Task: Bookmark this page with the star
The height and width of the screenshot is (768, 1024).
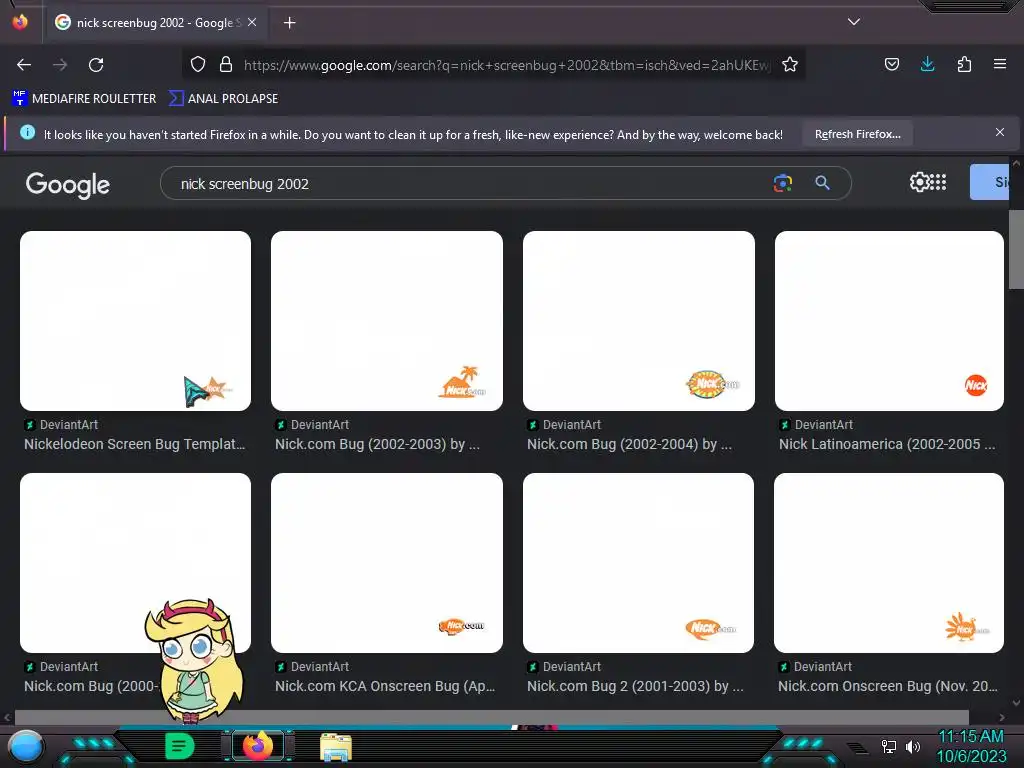Action: tap(790, 64)
